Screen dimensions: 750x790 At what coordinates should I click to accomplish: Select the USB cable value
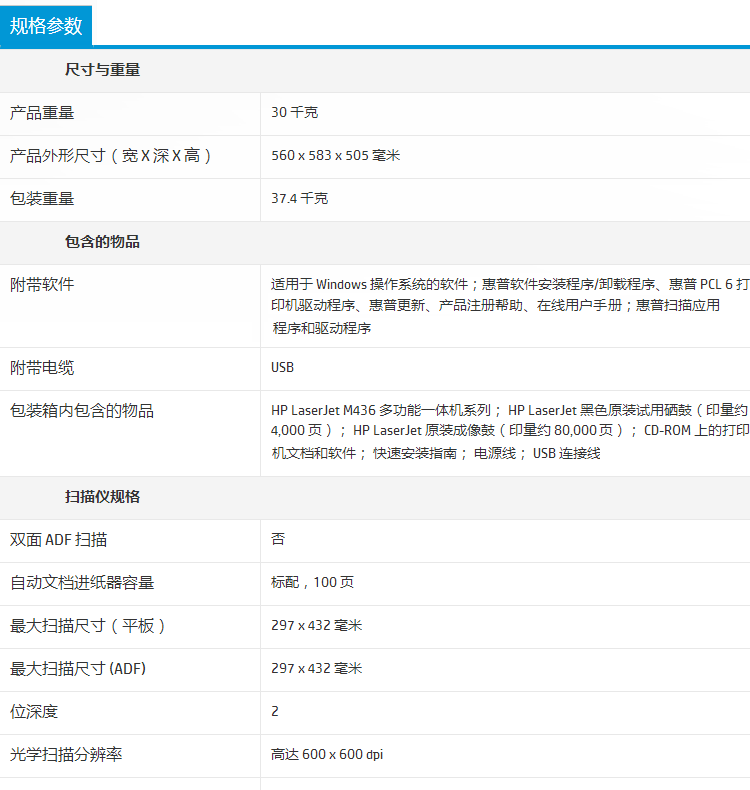(x=283, y=367)
